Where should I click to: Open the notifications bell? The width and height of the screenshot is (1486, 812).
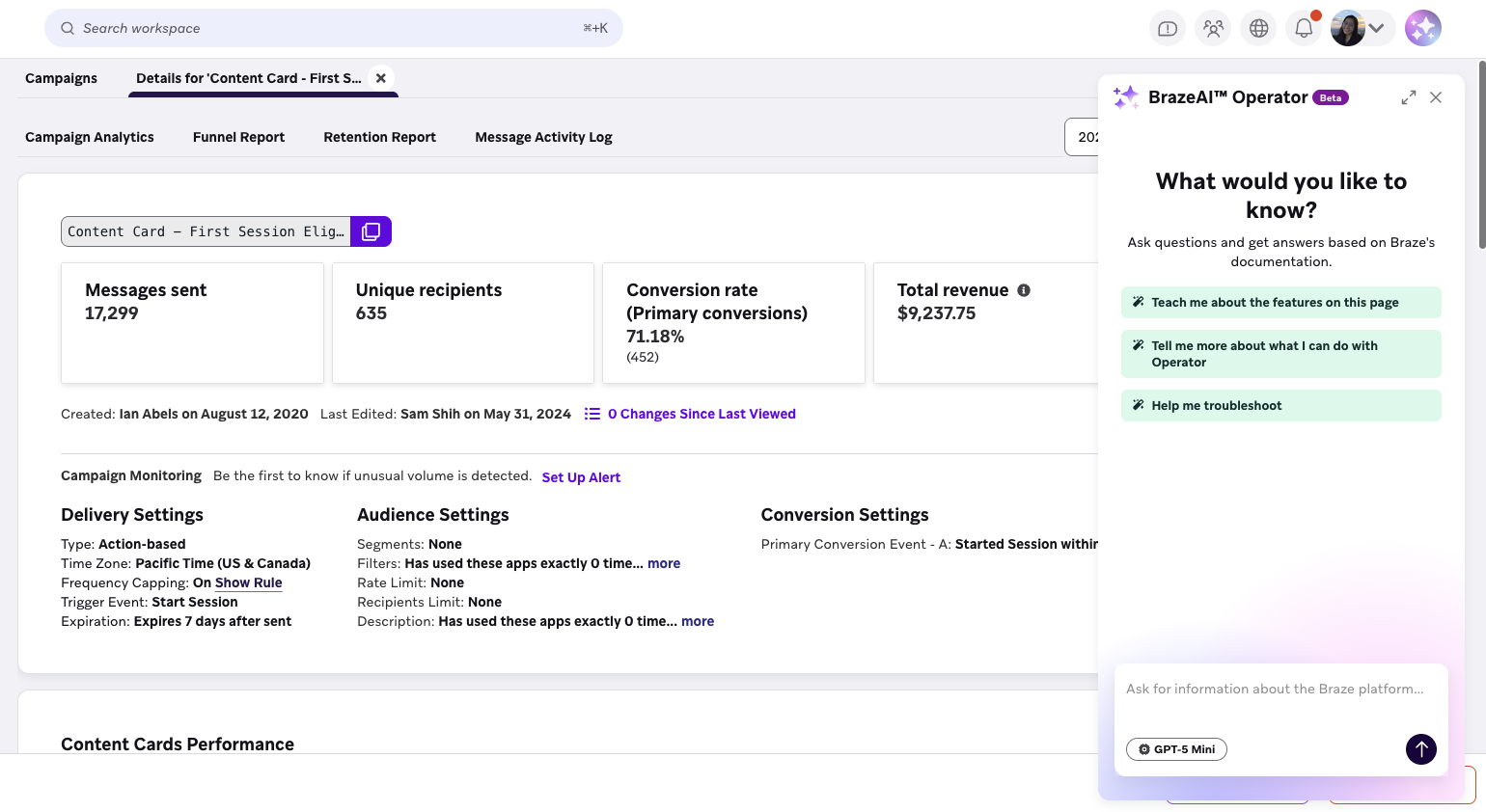click(x=1304, y=28)
